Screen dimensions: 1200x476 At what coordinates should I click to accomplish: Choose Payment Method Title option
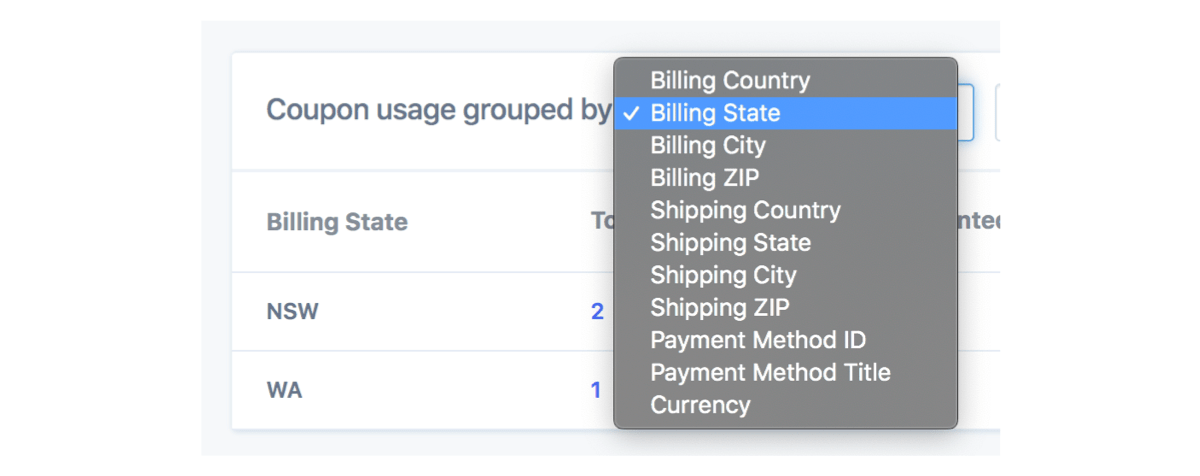(770, 373)
